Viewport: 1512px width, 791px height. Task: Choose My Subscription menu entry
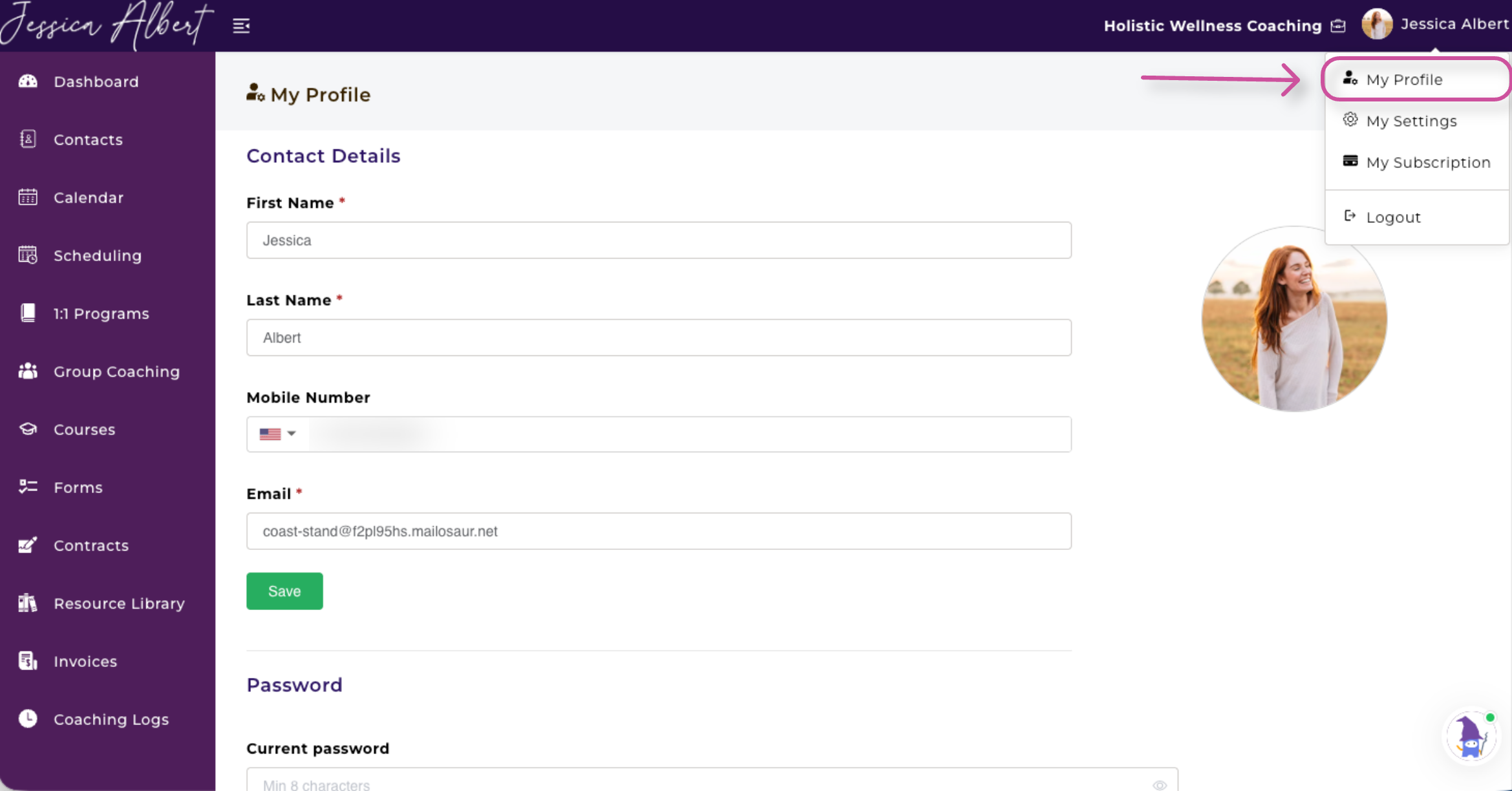1428,162
